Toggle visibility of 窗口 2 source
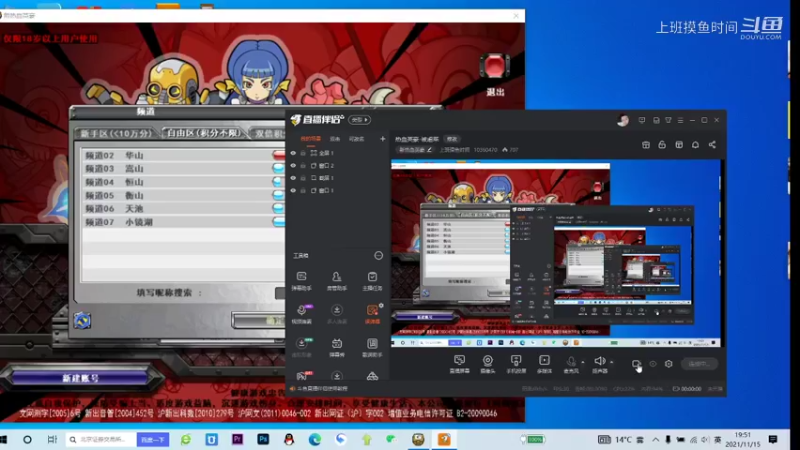 [x=293, y=165]
